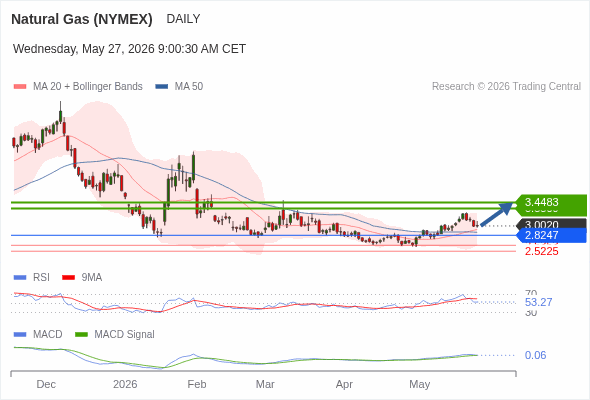Click the May axis label

pos(420,384)
